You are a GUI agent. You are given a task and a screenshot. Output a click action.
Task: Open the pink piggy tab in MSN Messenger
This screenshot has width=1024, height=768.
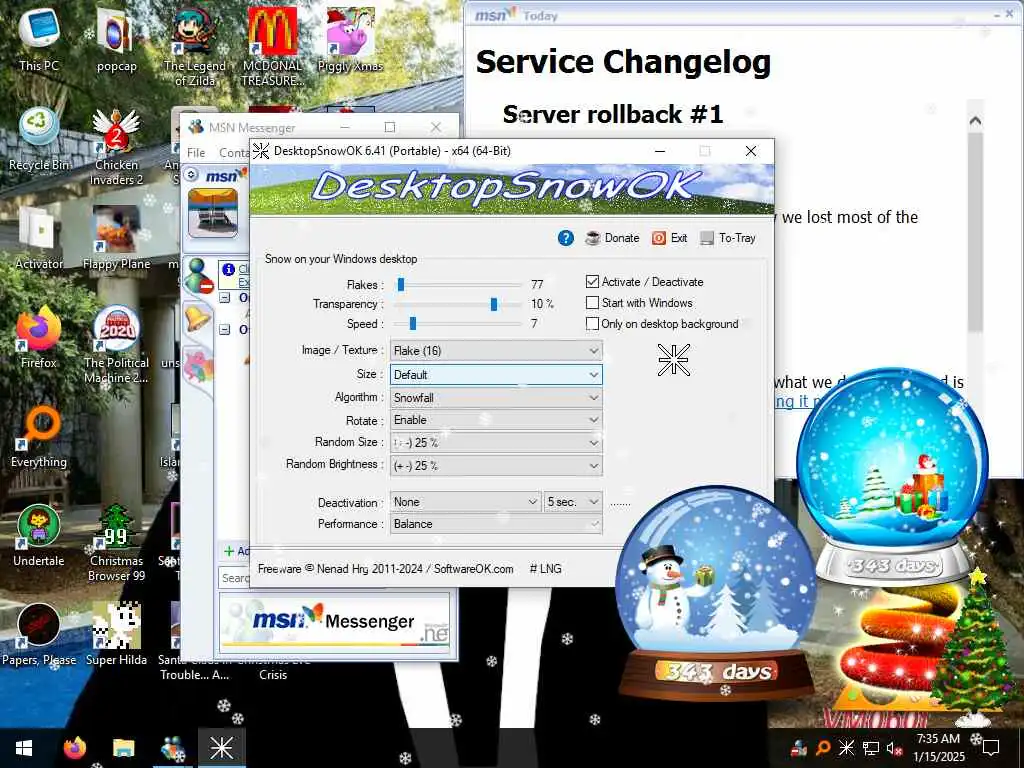(198, 364)
